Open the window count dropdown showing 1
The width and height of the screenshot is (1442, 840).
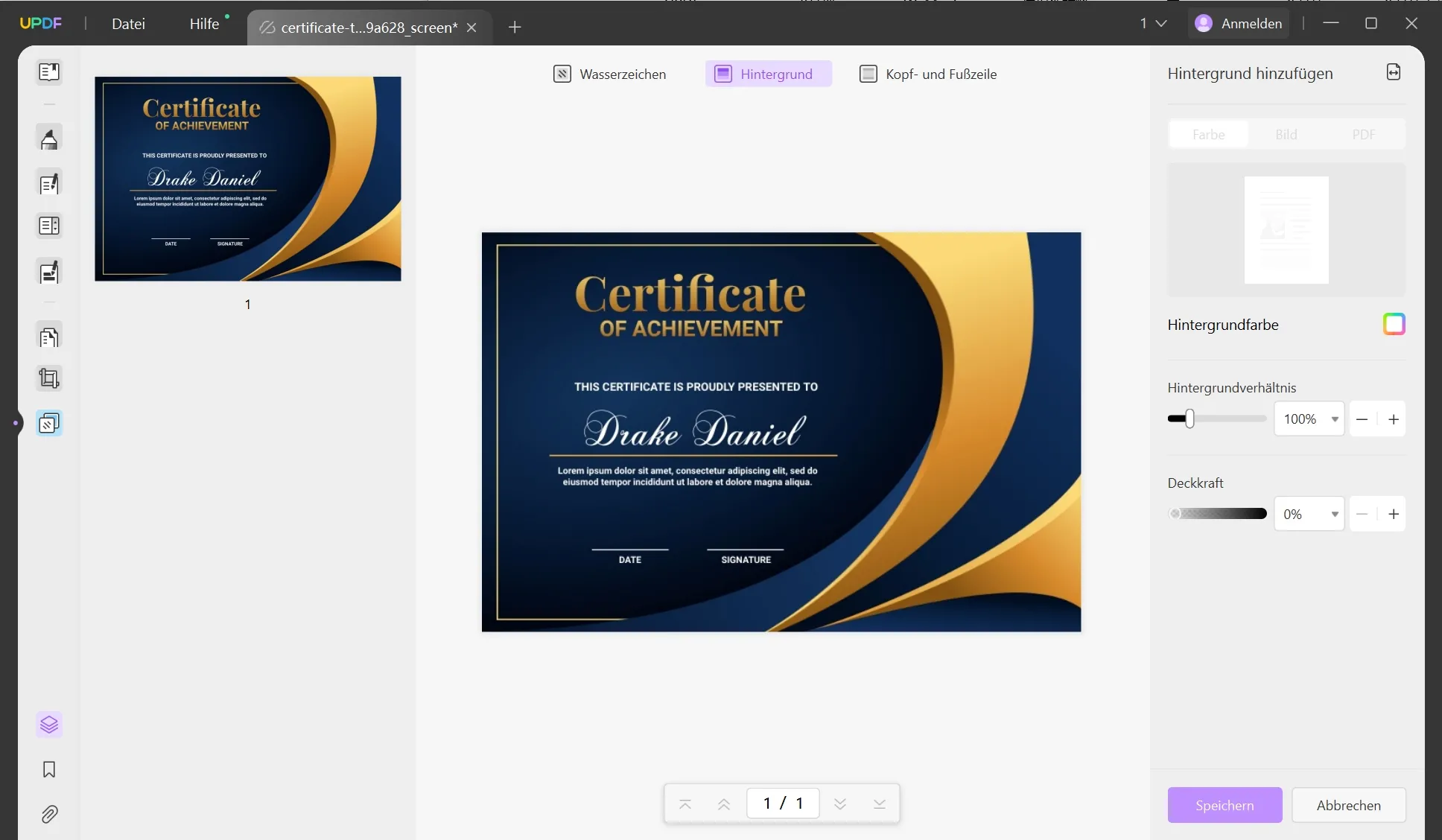click(1152, 23)
